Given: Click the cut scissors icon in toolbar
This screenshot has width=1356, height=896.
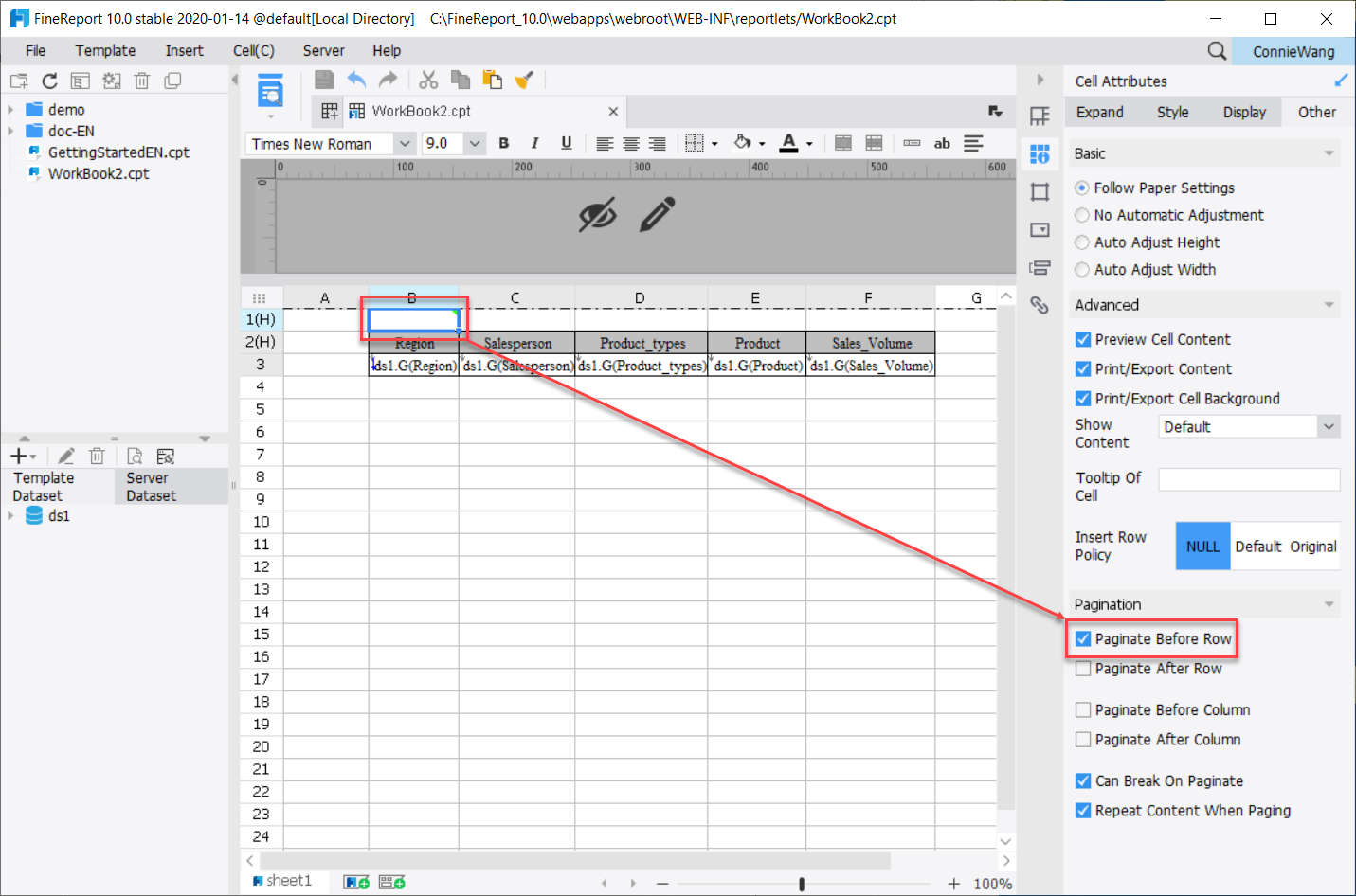Looking at the screenshot, I should point(427,80).
